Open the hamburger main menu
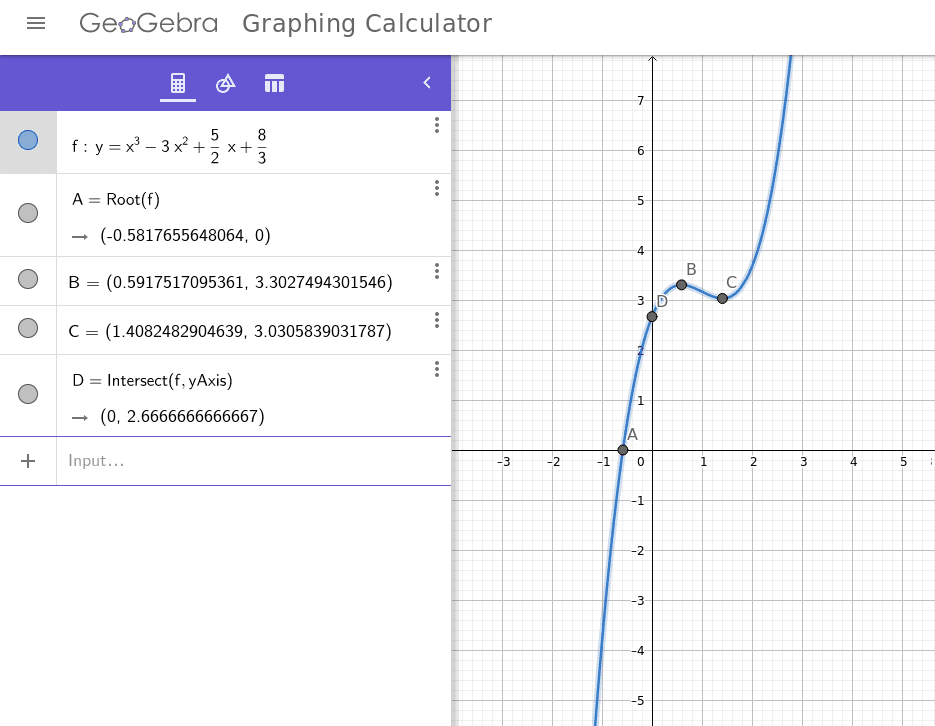The width and height of the screenshot is (935, 726). pyautogui.click(x=36, y=23)
